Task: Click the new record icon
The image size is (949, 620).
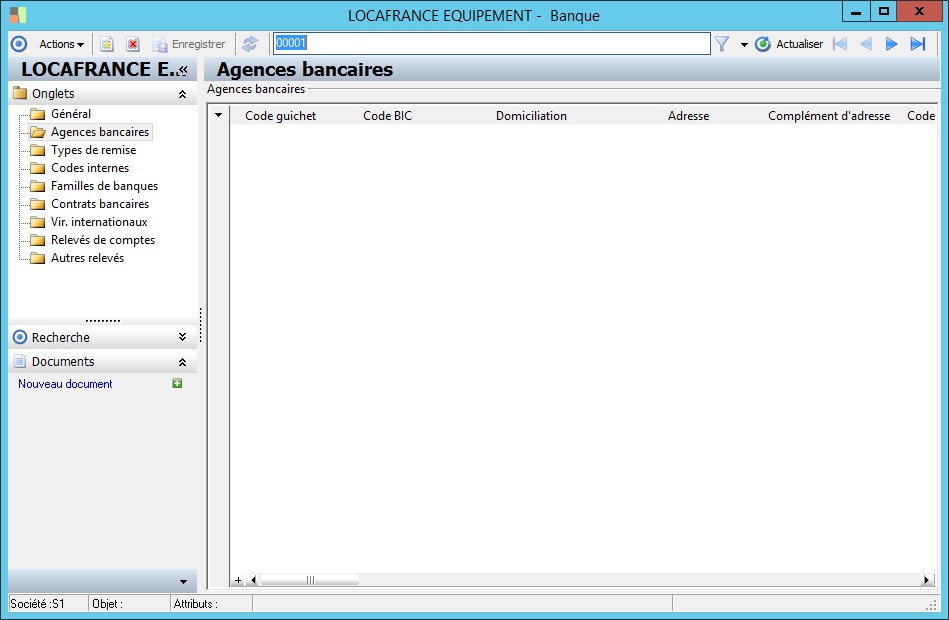Action: pyautogui.click(x=107, y=44)
